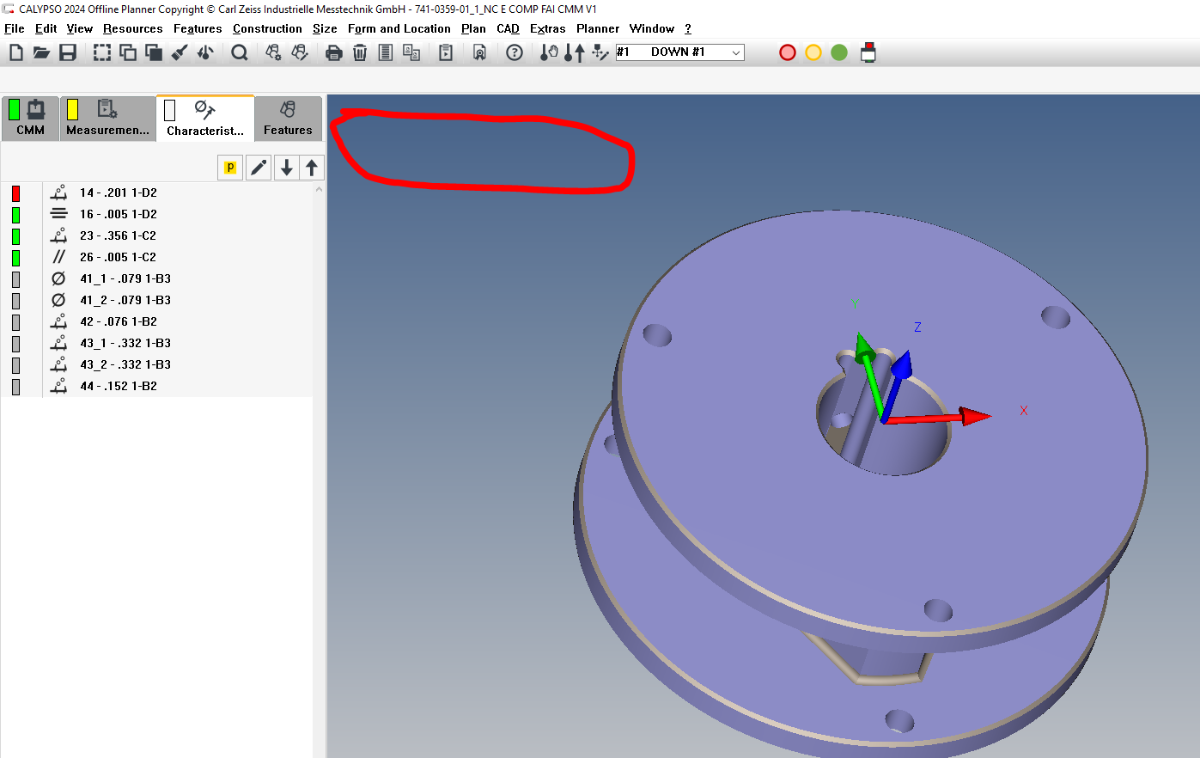Open help with the question mark icon
The width and height of the screenshot is (1200, 758).
point(514,53)
